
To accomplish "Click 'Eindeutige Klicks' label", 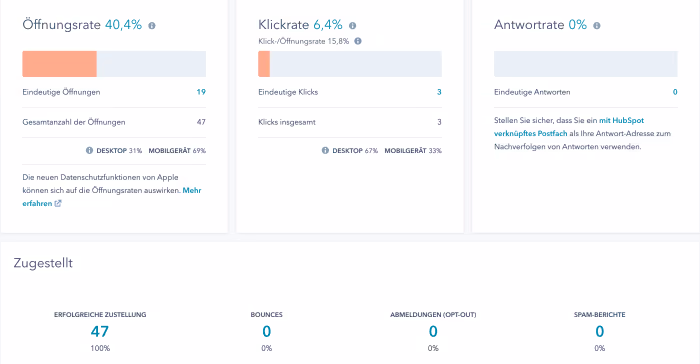I will pyautogui.click(x=288, y=92).
